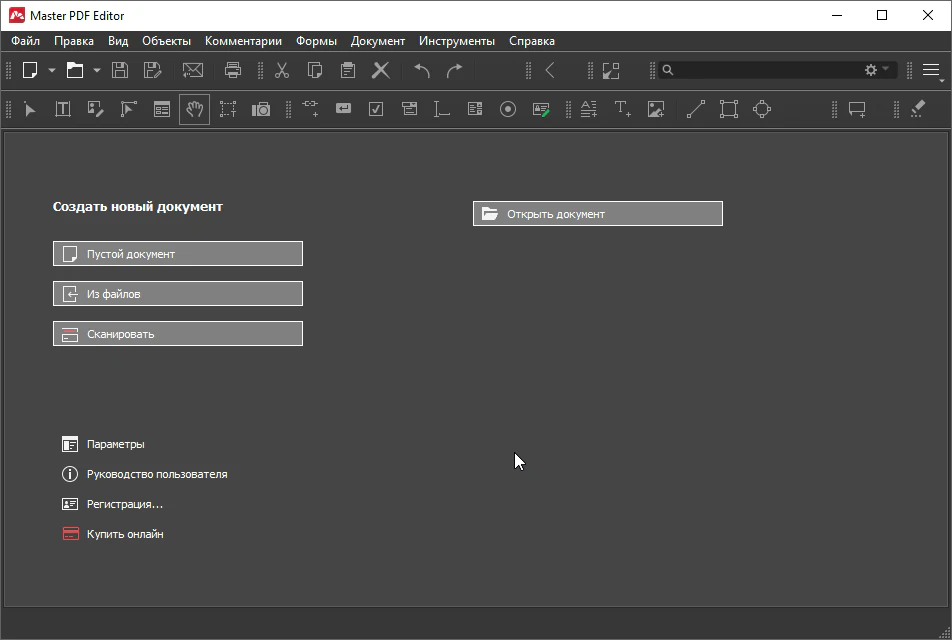Open the Инструменты menu
Viewport: 952px width, 640px height.
pos(457,41)
